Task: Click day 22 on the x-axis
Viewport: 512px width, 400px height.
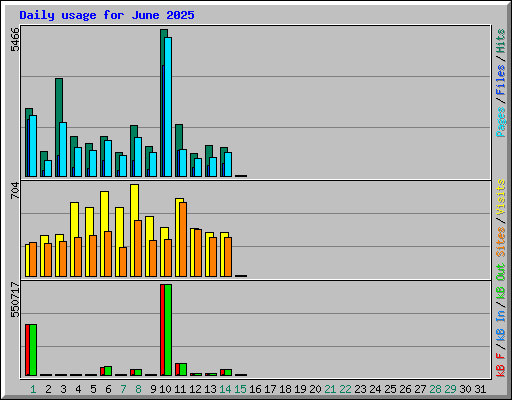Action: [345, 389]
